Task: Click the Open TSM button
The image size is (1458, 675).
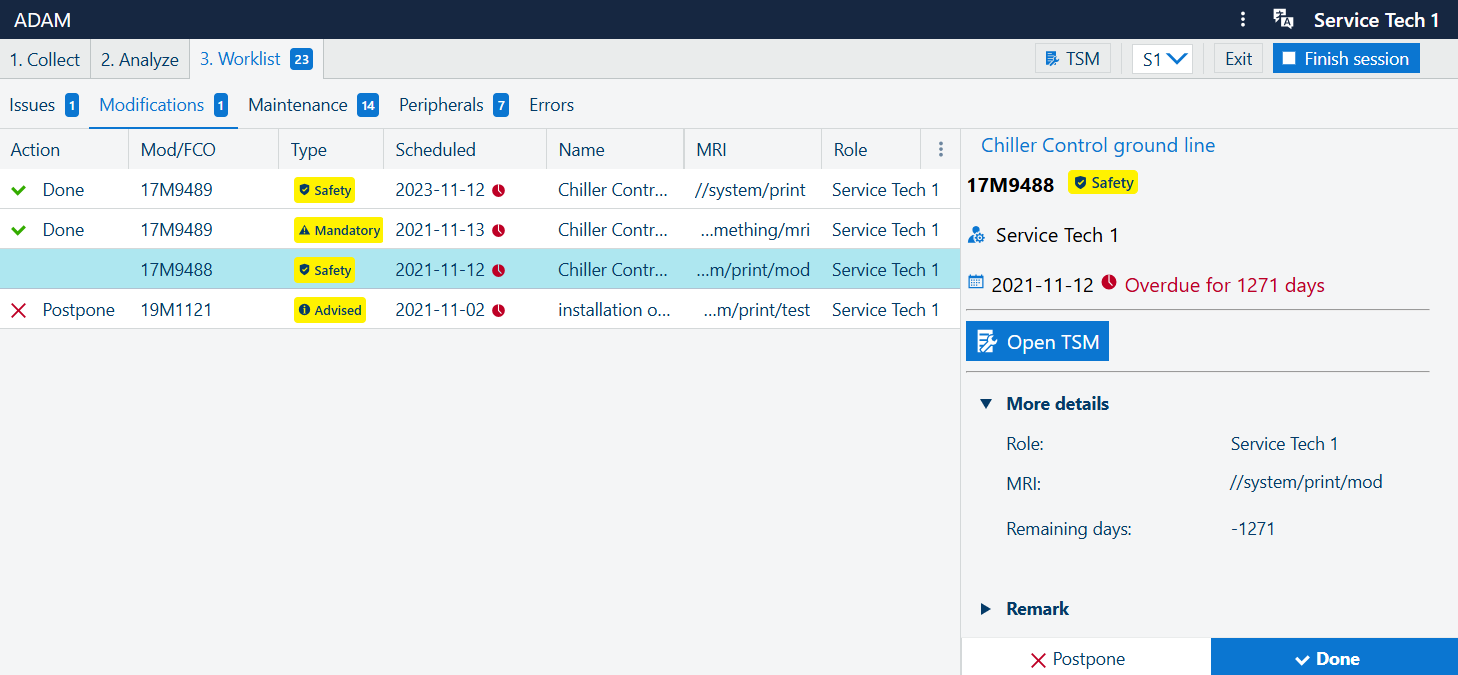Action: coord(1037,342)
